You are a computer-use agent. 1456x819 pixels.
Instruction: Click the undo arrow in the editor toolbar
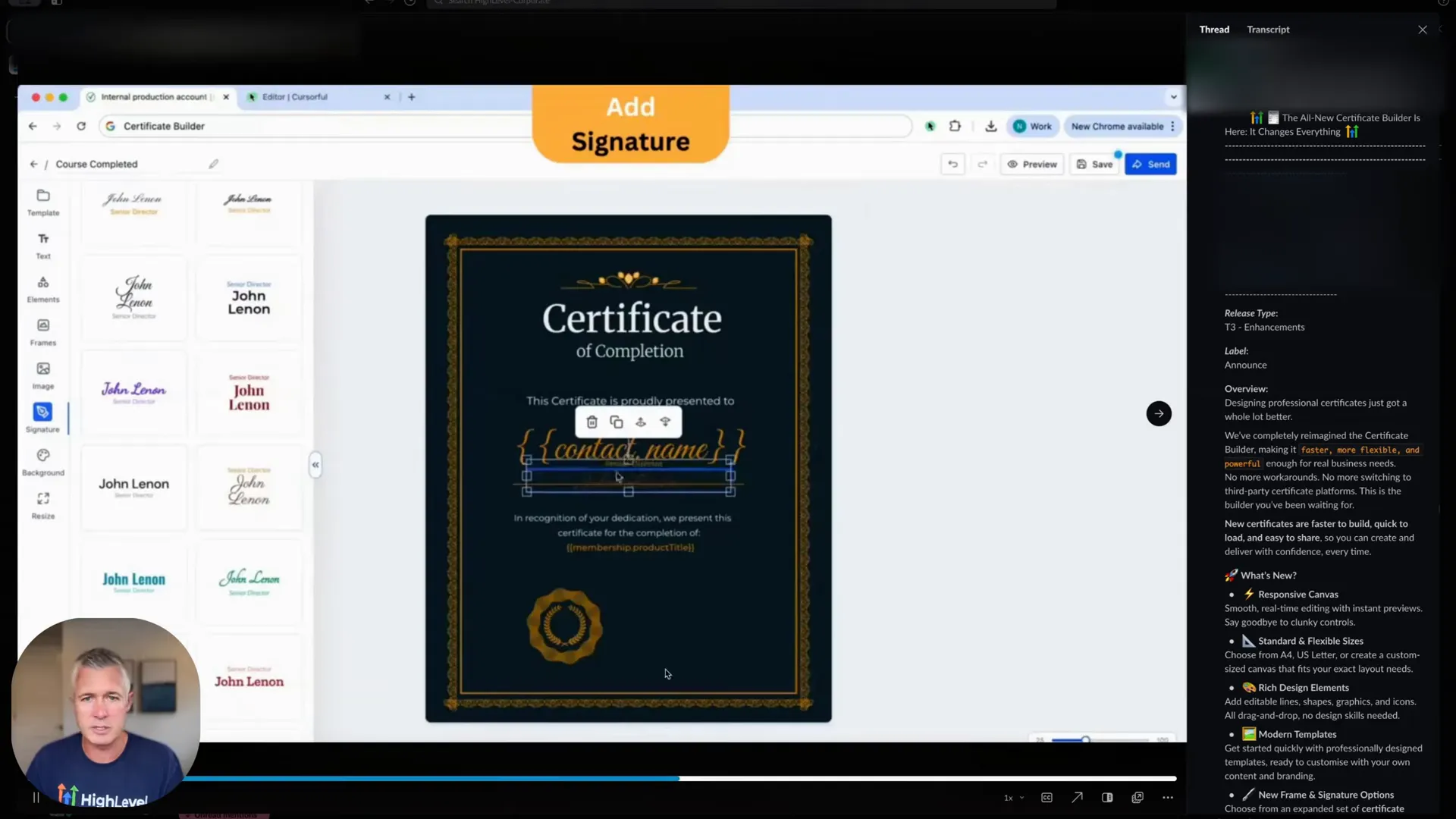pyautogui.click(x=952, y=164)
